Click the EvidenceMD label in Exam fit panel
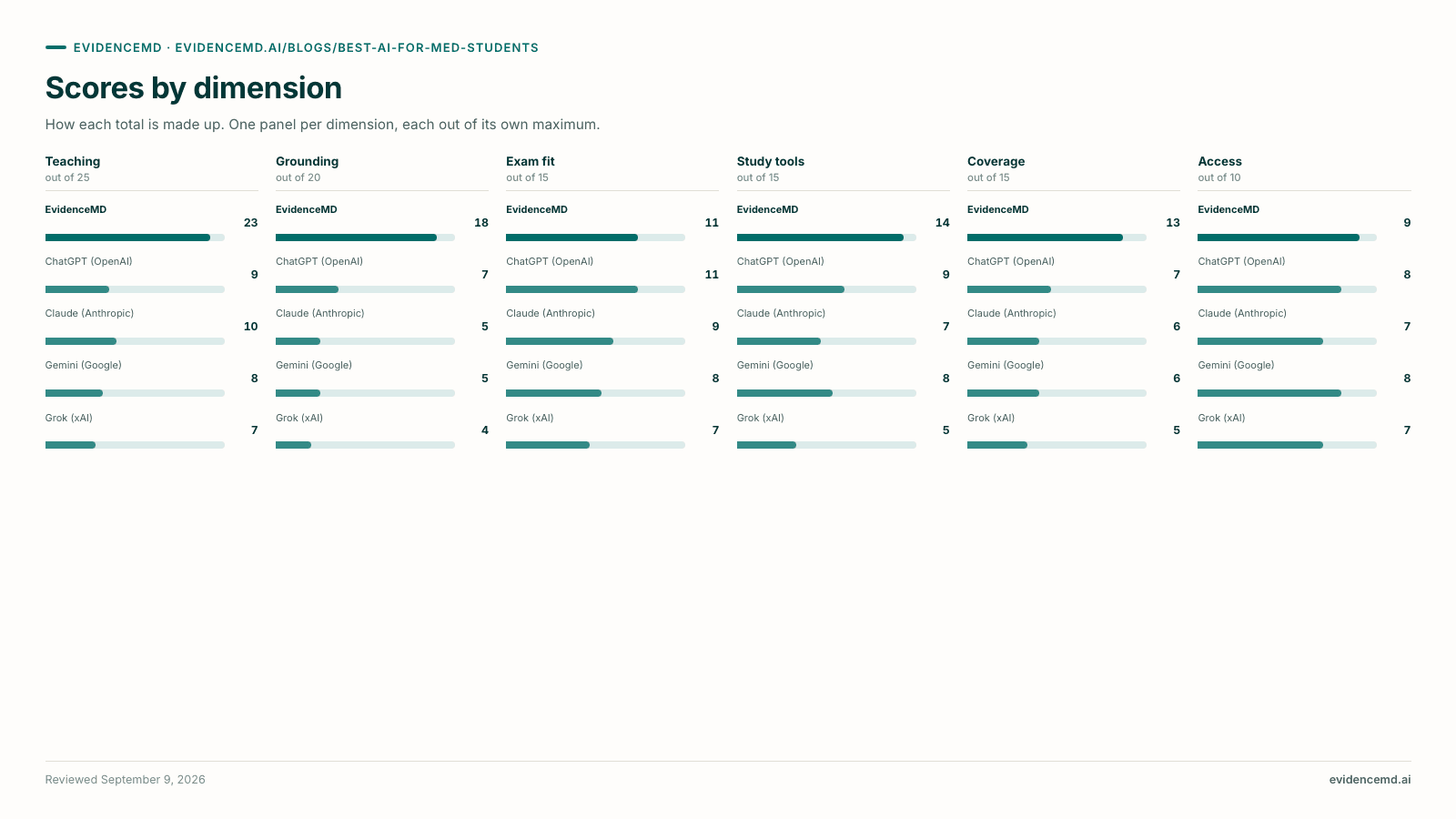The width and height of the screenshot is (1456, 819). click(x=537, y=209)
